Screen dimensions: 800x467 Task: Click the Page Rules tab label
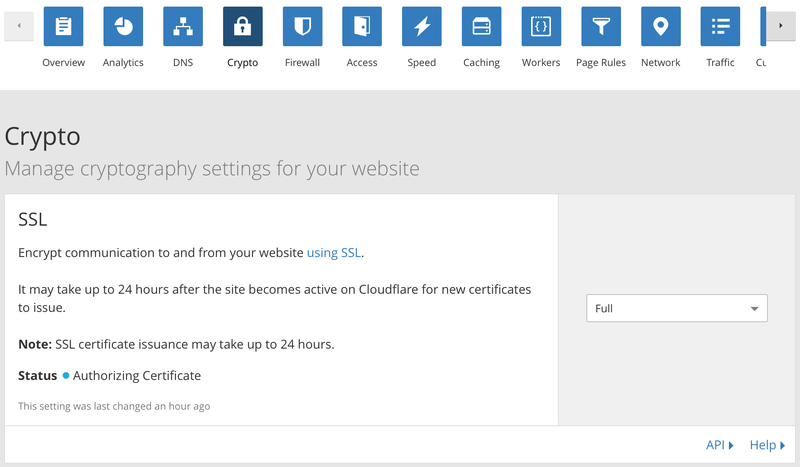601,63
